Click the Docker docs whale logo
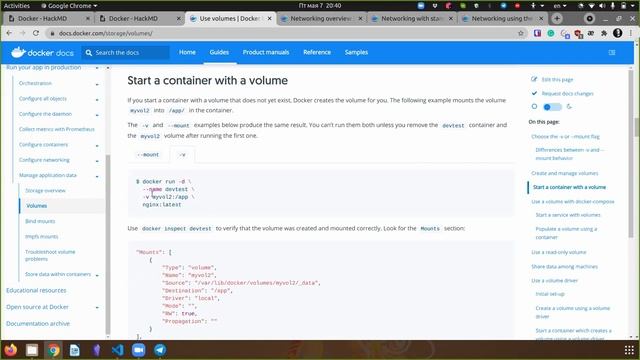 (42, 52)
